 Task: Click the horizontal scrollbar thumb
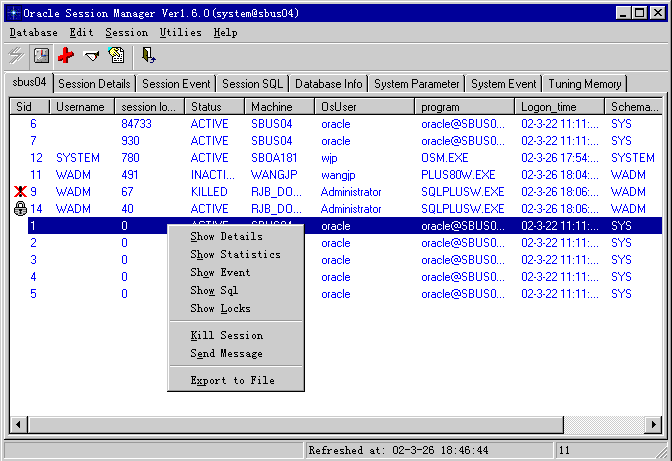296,425
